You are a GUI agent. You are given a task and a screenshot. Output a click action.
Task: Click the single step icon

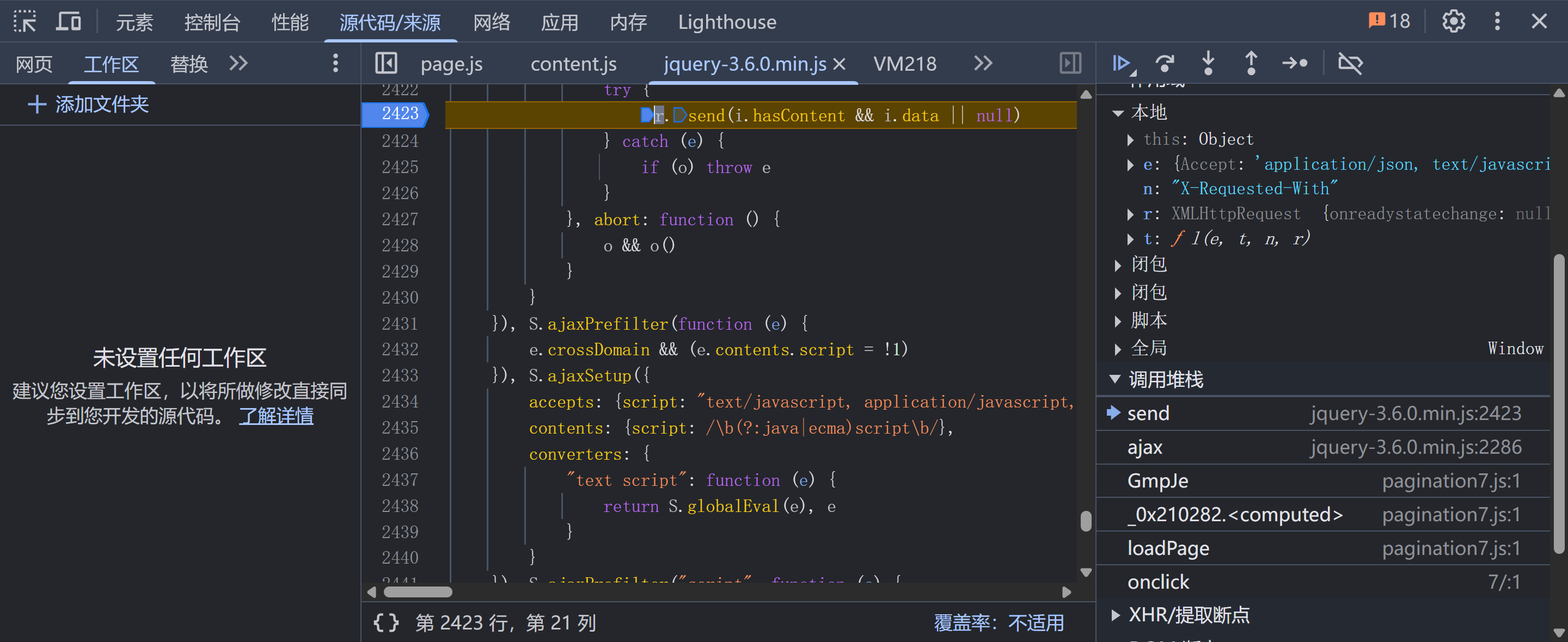[1294, 63]
